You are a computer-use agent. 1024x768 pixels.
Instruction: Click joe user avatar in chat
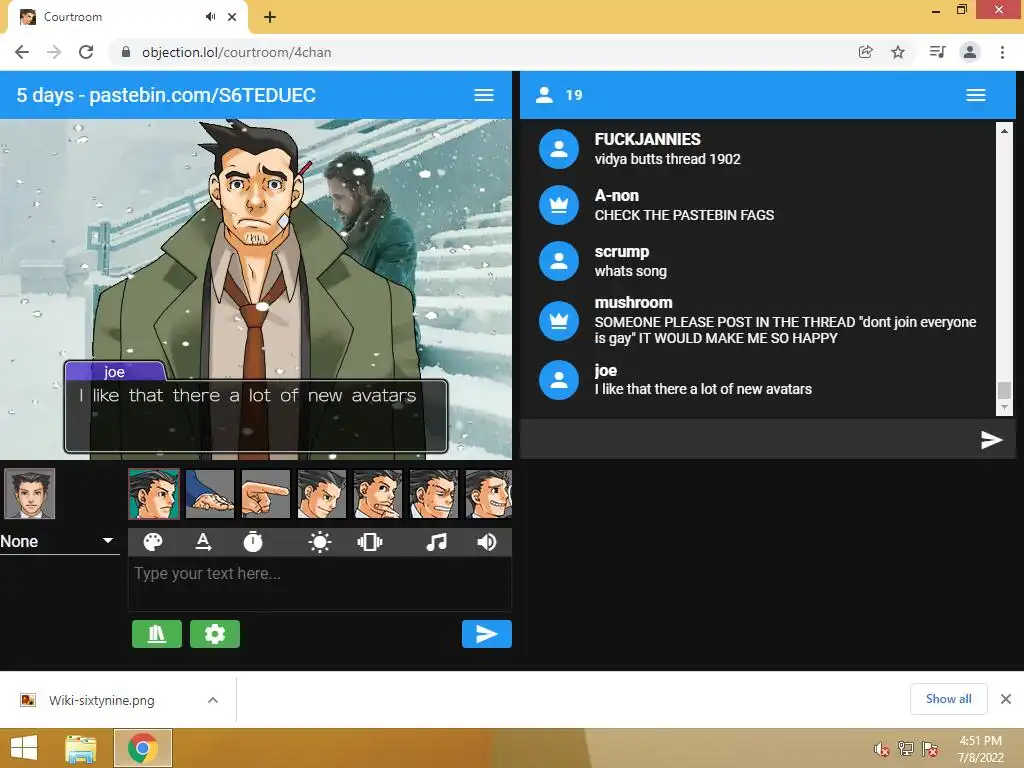559,380
